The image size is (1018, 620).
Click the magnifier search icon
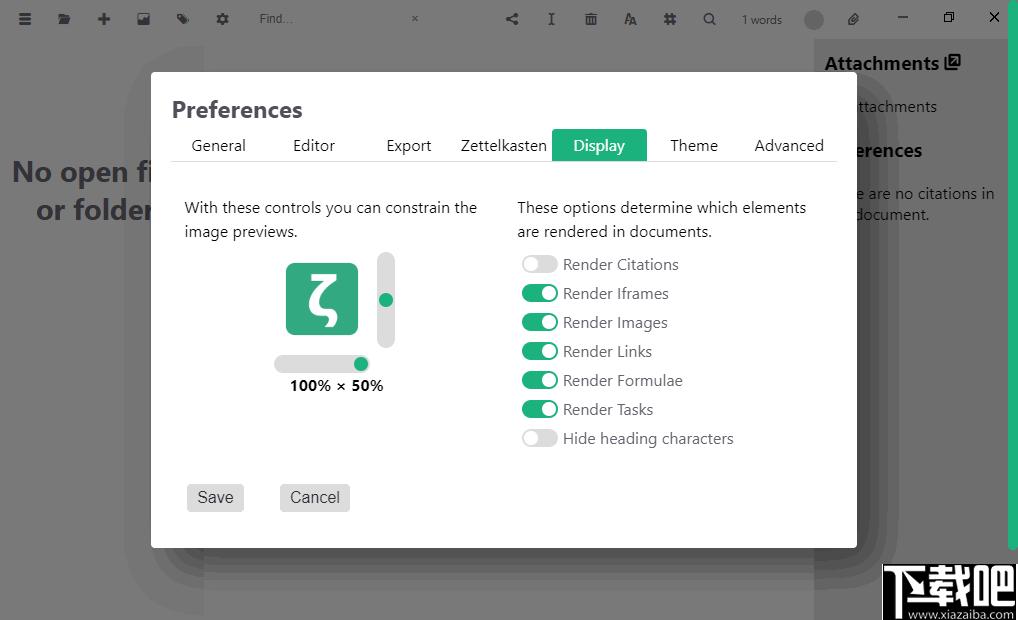(709, 19)
